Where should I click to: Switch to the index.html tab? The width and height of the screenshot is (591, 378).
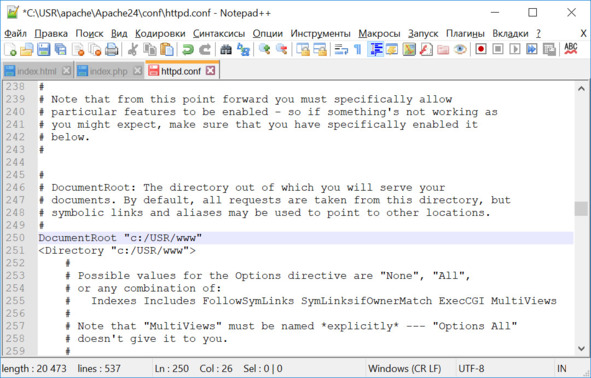(x=37, y=71)
